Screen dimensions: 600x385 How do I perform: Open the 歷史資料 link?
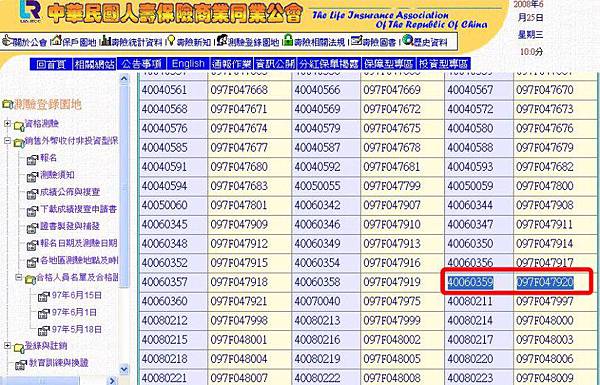pyautogui.click(x=430, y=42)
